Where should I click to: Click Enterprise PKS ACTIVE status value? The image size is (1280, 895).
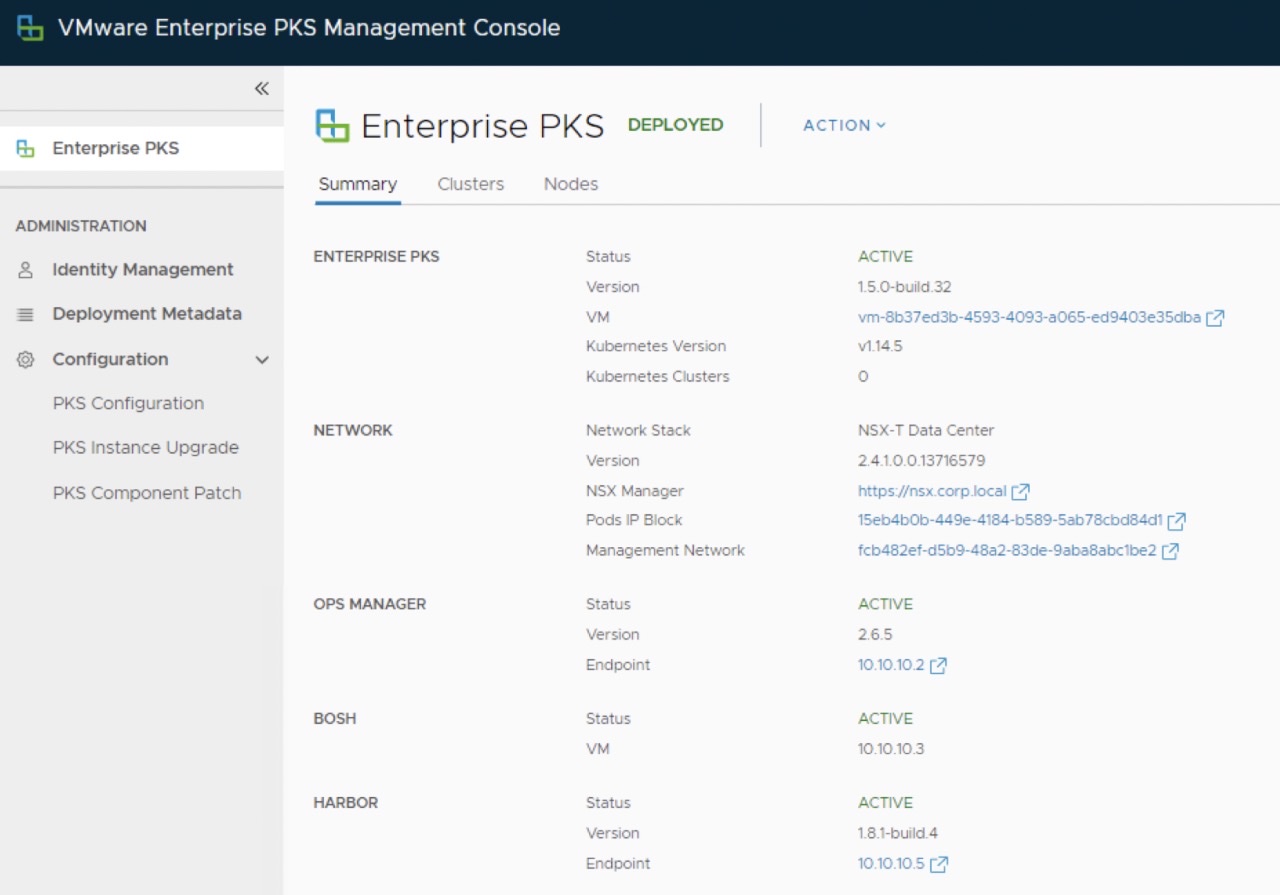point(885,256)
